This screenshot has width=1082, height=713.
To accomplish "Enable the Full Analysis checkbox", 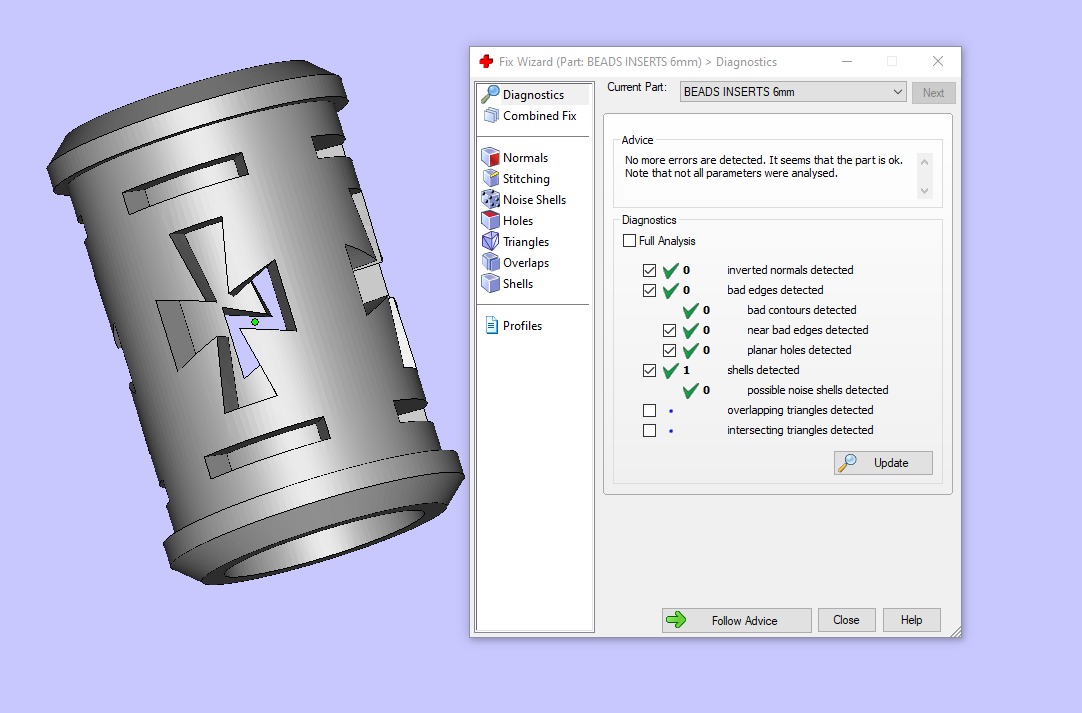I will pyautogui.click(x=629, y=241).
